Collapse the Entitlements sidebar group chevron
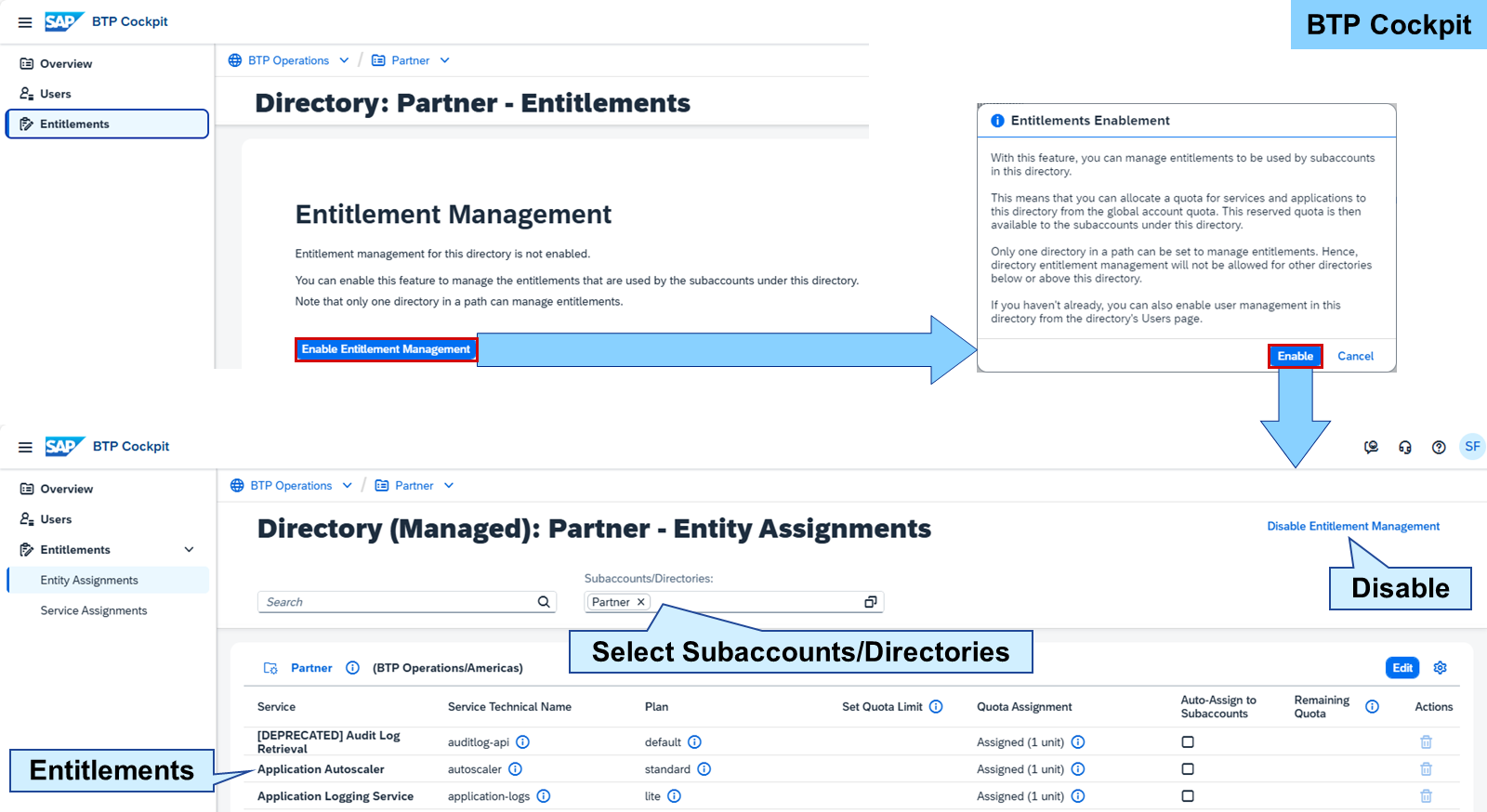The width and height of the screenshot is (1487, 812). 189,550
